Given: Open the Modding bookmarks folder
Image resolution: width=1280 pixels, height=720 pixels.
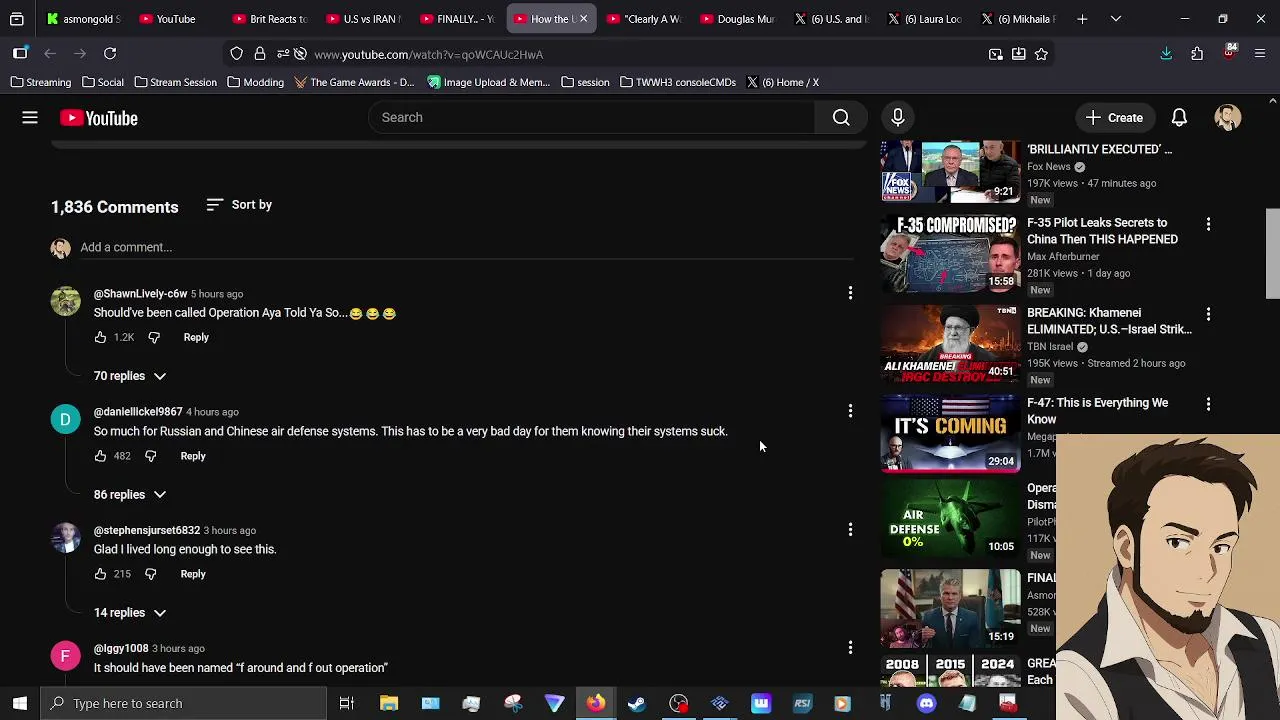Looking at the screenshot, I should pos(256,82).
